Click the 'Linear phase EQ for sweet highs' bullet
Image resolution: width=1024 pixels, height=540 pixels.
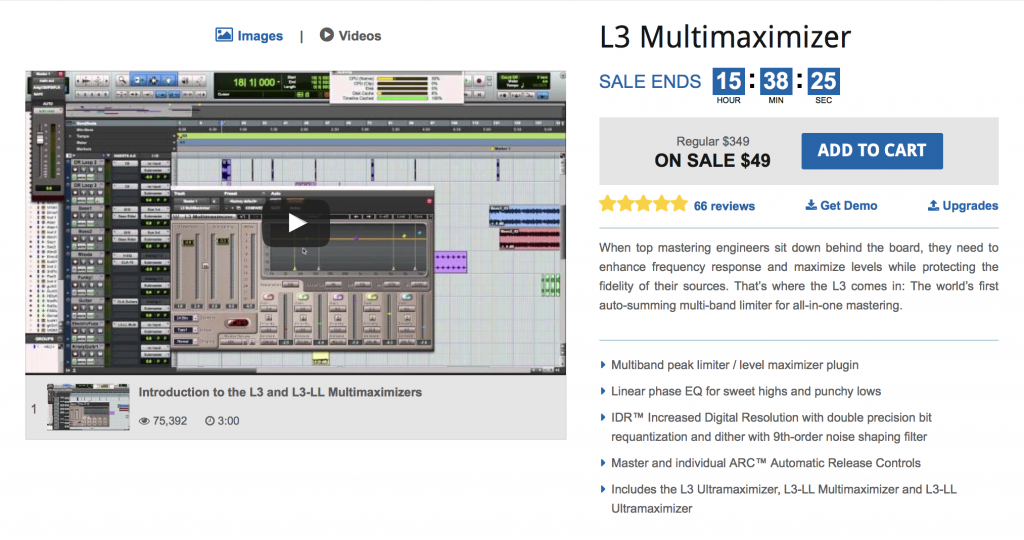tap(746, 391)
